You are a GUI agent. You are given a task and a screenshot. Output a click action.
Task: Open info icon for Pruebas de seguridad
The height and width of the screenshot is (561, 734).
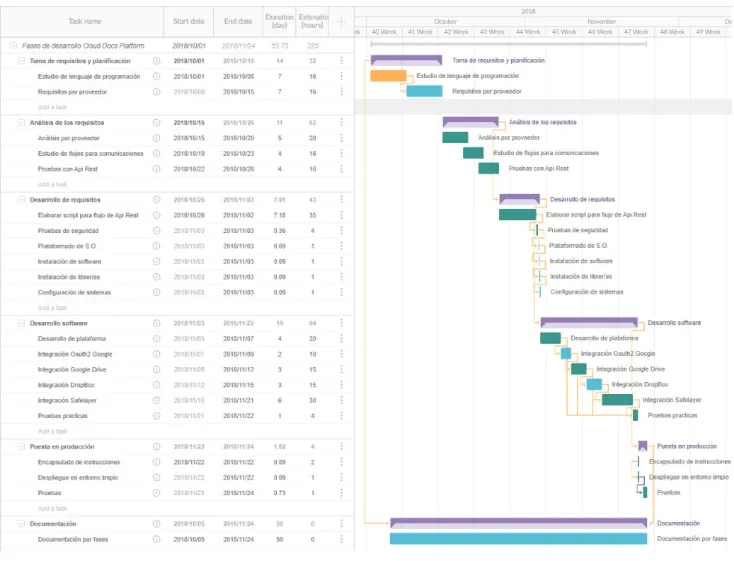[x=156, y=231]
